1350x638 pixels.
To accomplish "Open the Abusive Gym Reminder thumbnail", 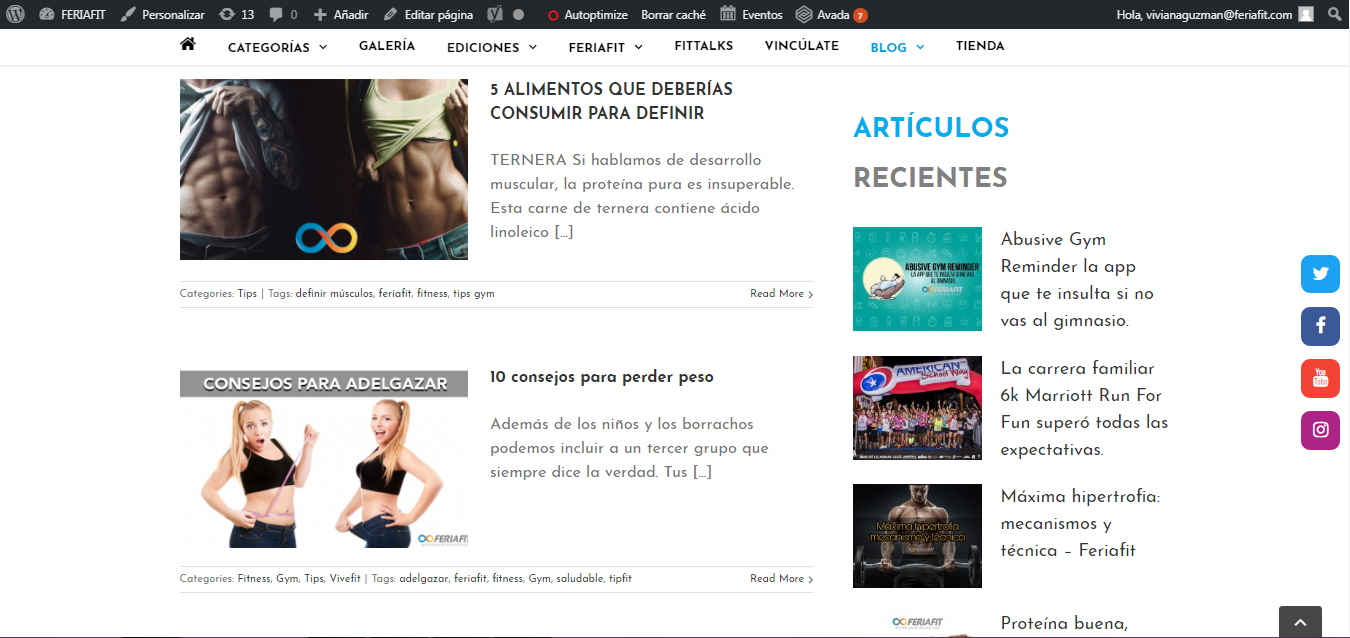I will click(x=917, y=279).
